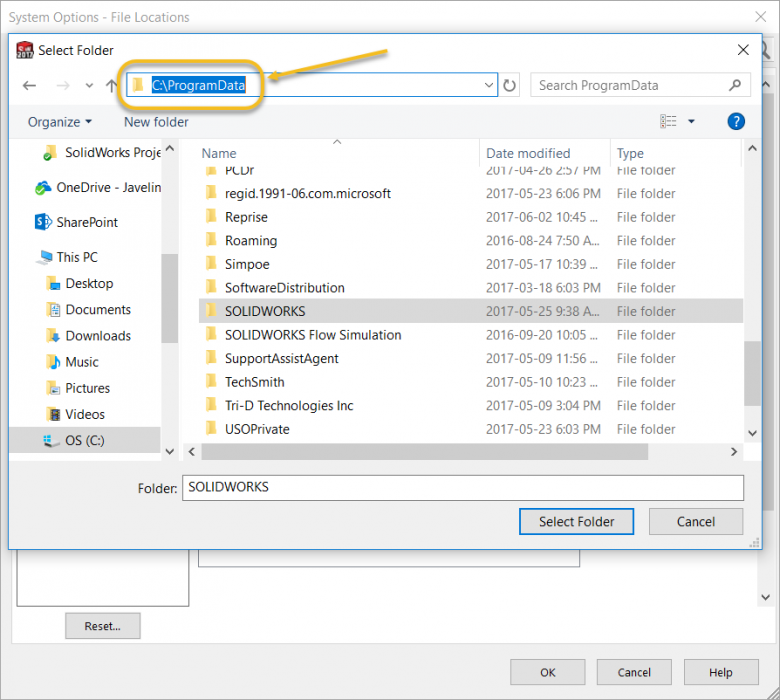The image size is (780, 700).
Task: Confirm with the Select Folder button
Action: (x=576, y=521)
